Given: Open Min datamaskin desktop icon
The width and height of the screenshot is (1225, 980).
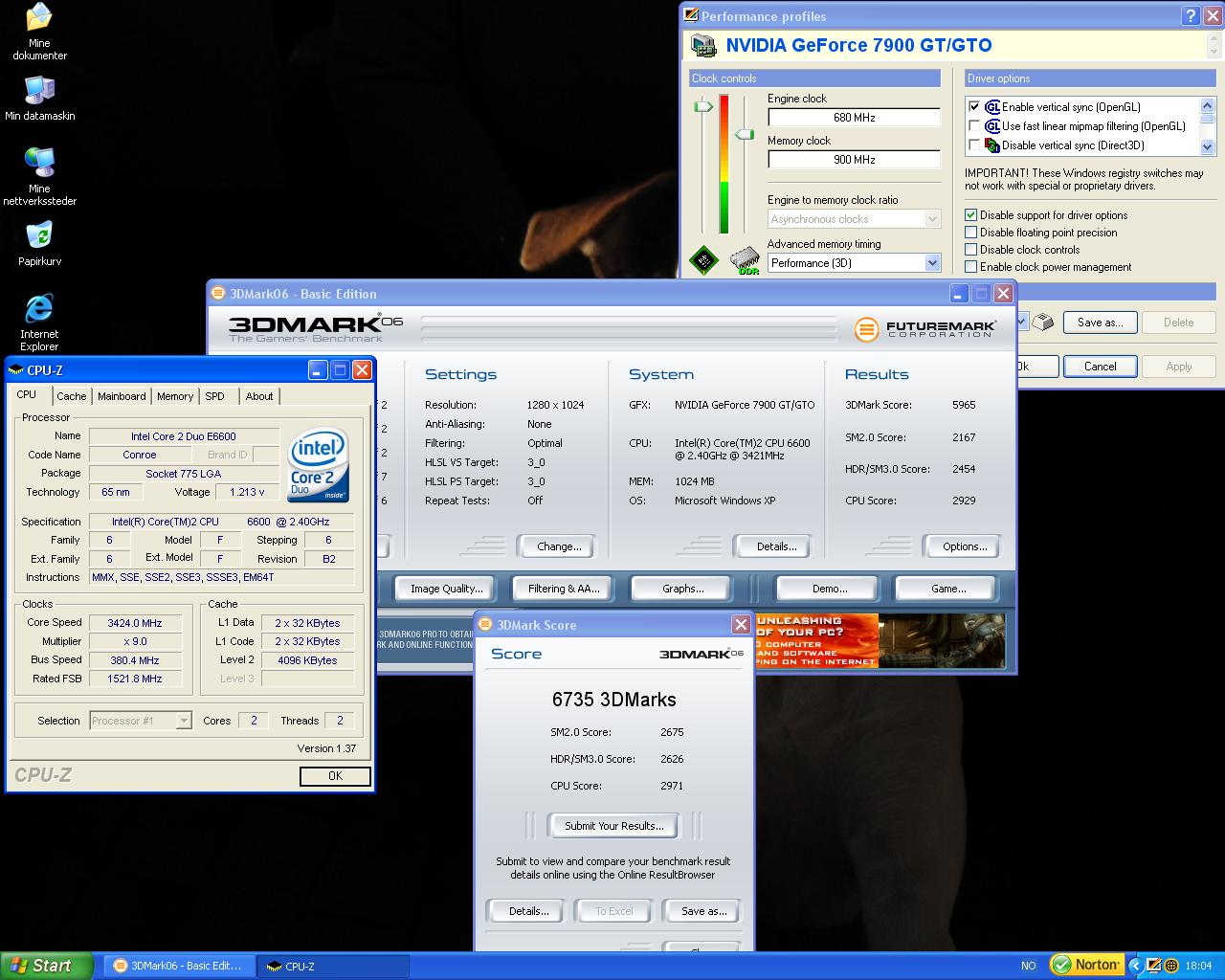Looking at the screenshot, I should 39,98.
